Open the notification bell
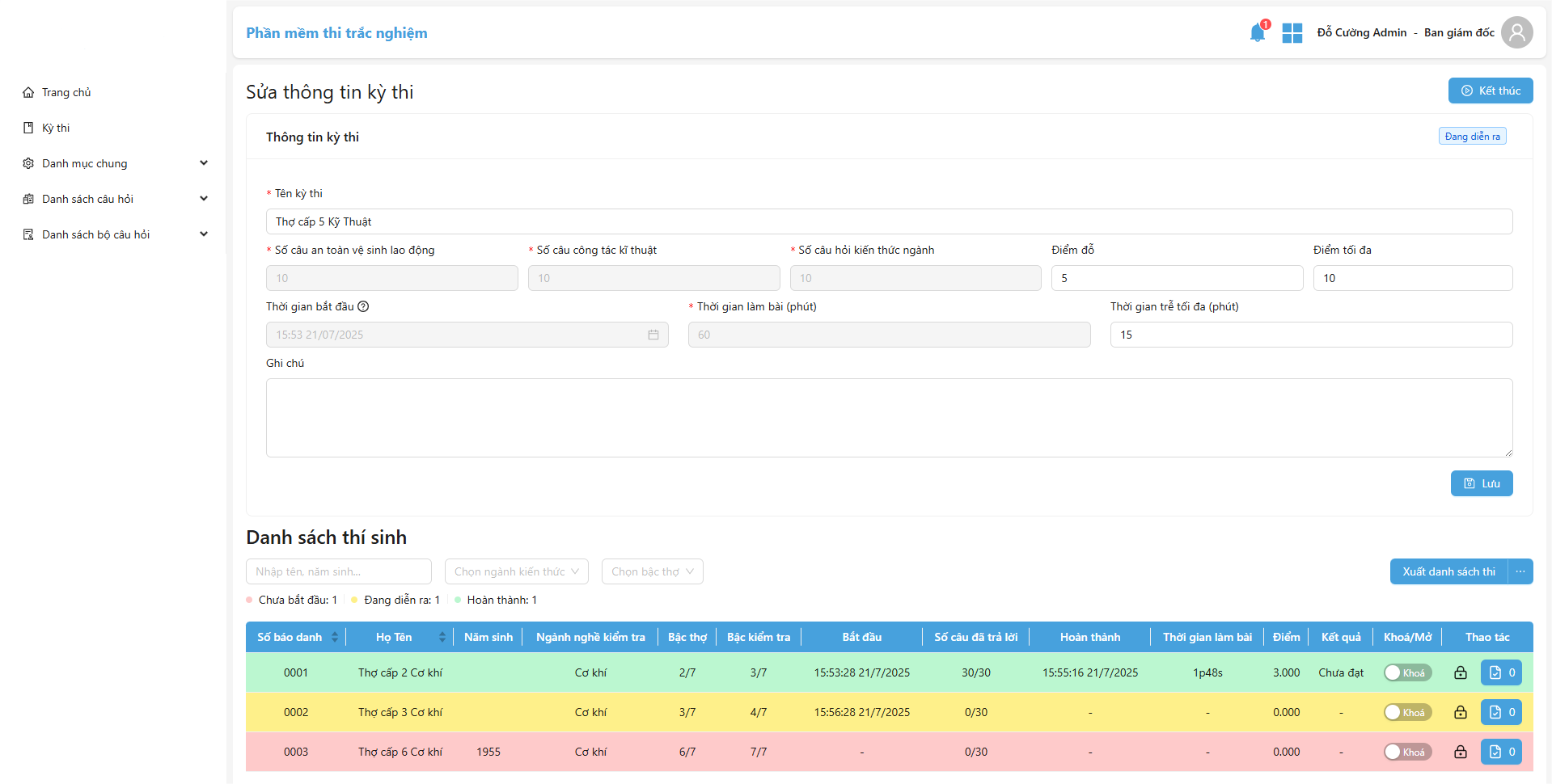Image resolution: width=1552 pixels, height=784 pixels. (x=1257, y=33)
